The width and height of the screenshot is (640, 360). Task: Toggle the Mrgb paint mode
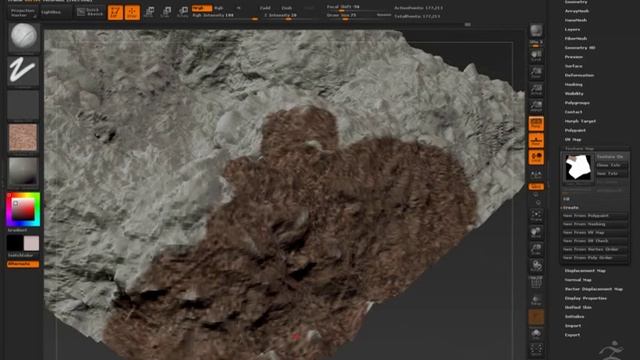pyautogui.click(x=202, y=8)
